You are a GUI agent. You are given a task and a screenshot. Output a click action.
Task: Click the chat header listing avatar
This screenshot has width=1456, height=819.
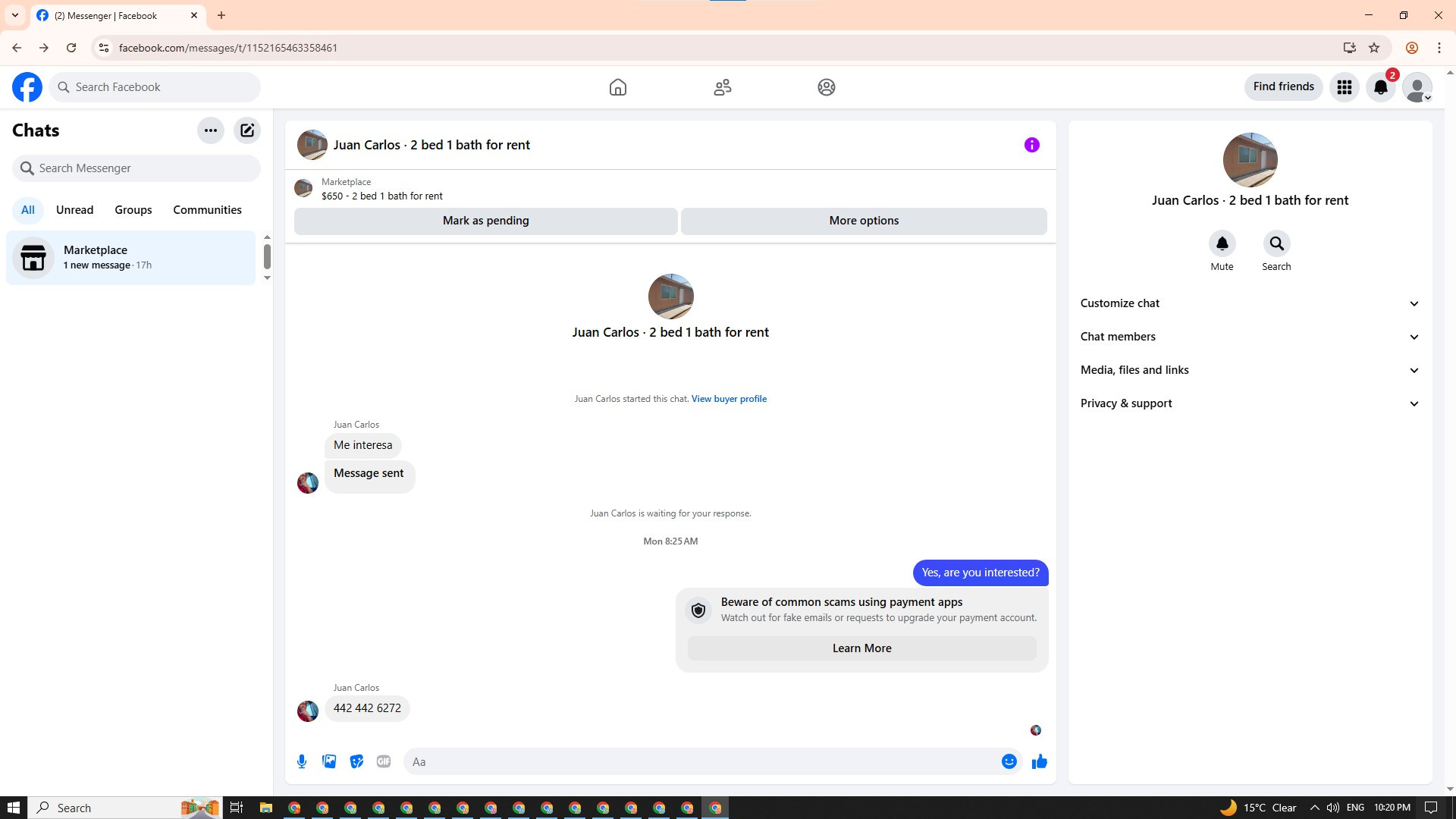coord(312,145)
